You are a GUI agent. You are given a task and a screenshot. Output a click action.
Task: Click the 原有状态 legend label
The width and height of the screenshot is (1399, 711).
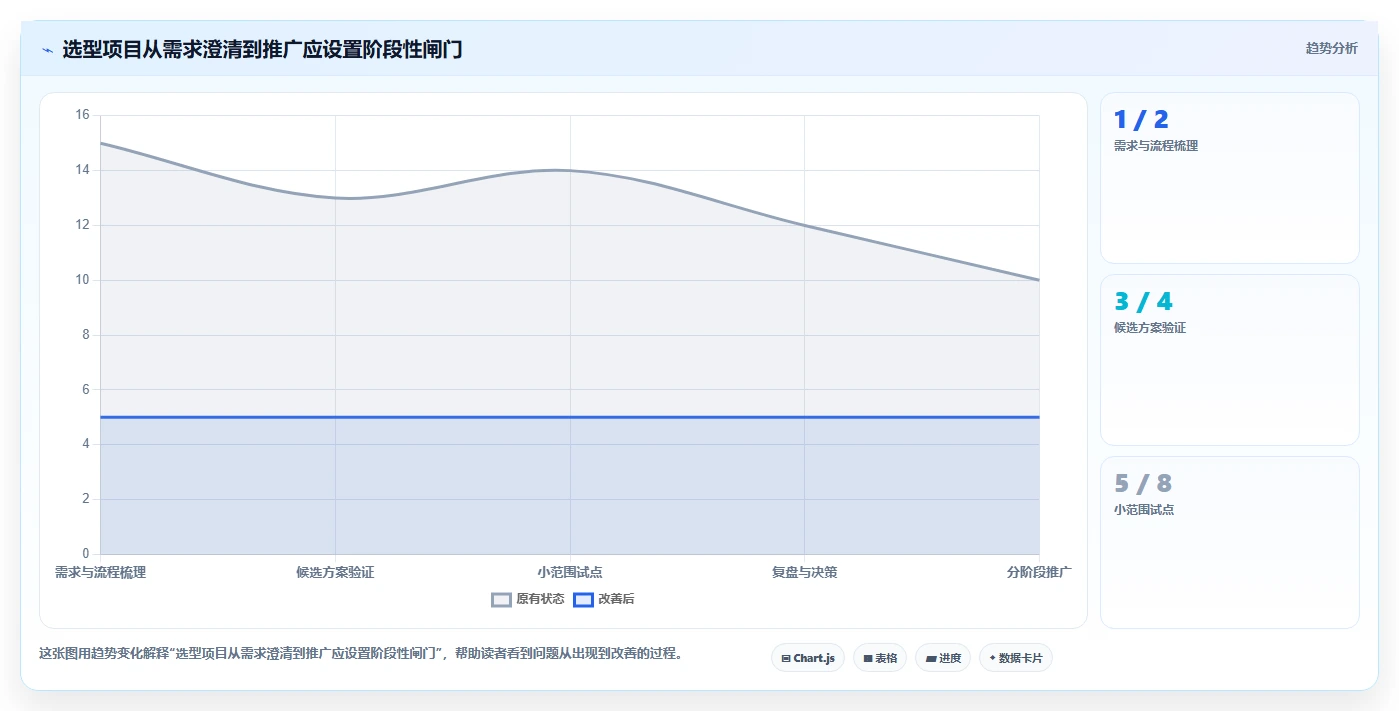tap(540, 600)
